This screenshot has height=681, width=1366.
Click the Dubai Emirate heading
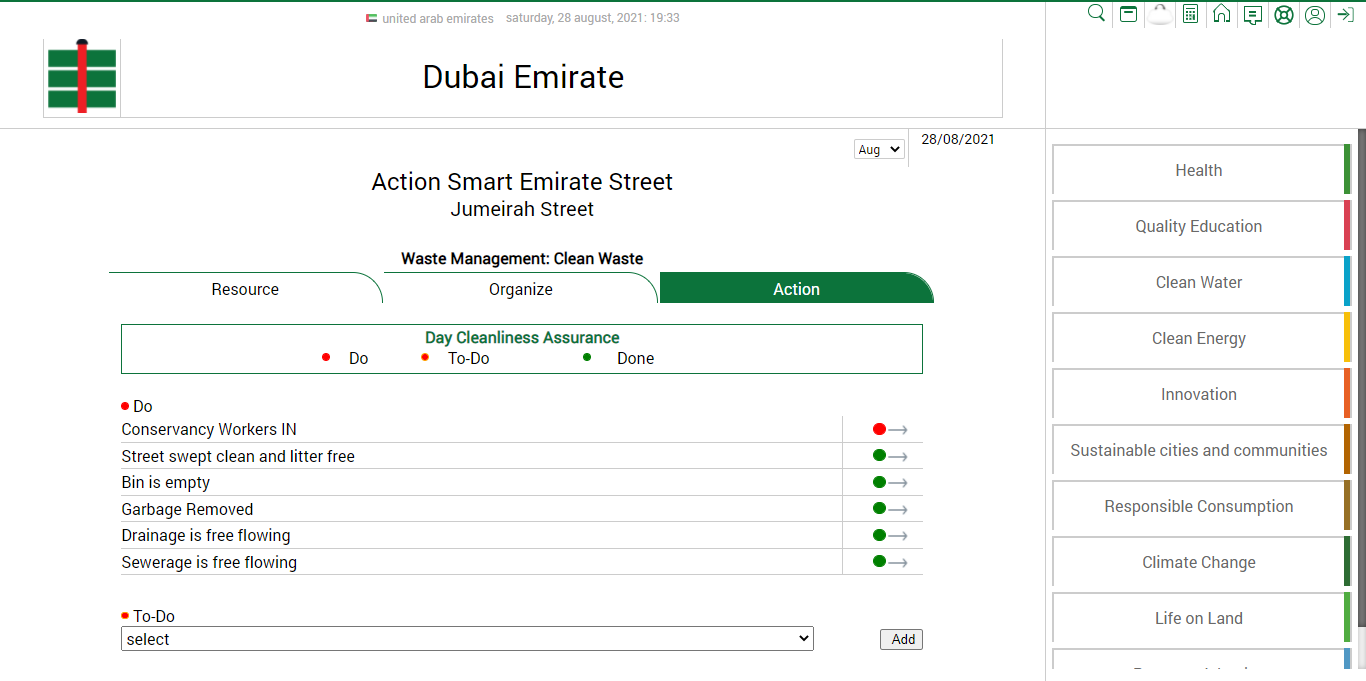pyautogui.click(x=523, y=77)
